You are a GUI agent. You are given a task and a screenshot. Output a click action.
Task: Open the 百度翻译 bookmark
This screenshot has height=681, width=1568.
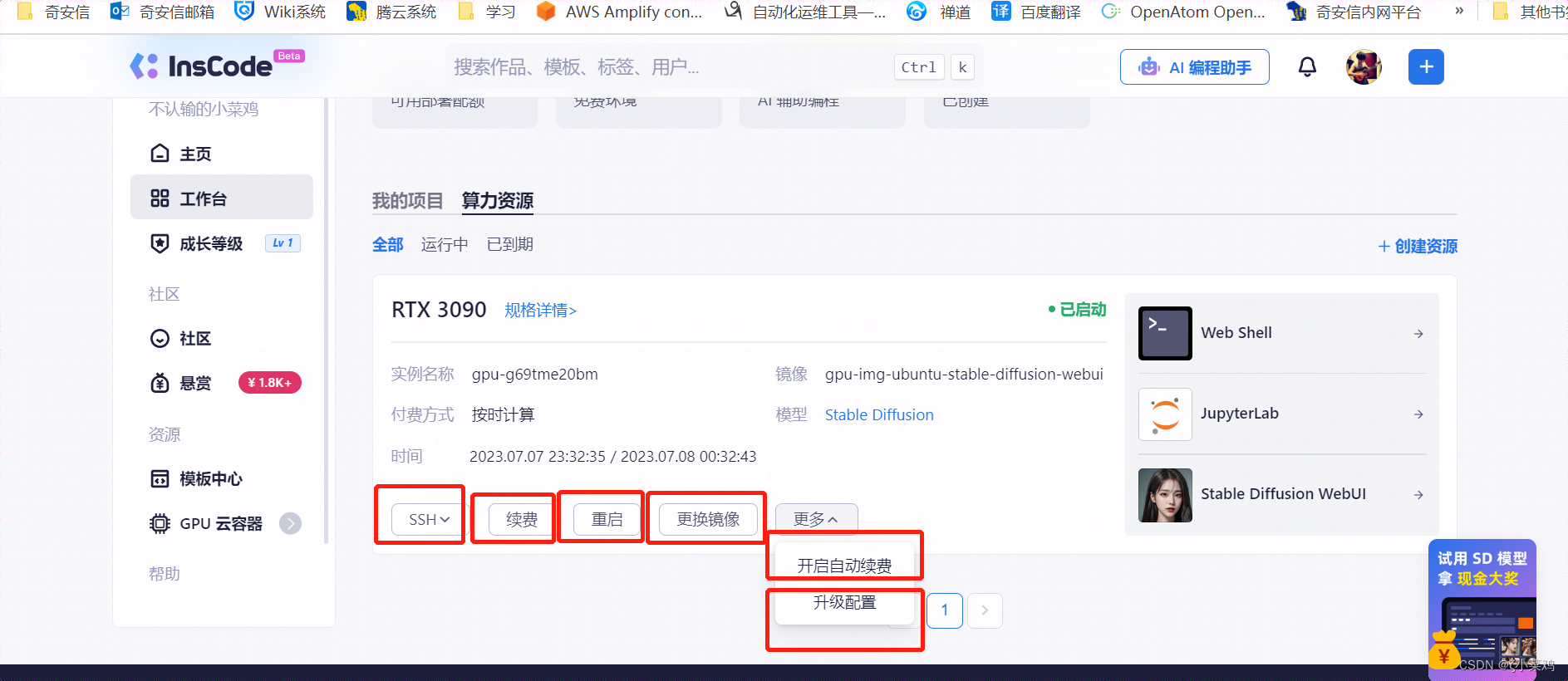1036,12
